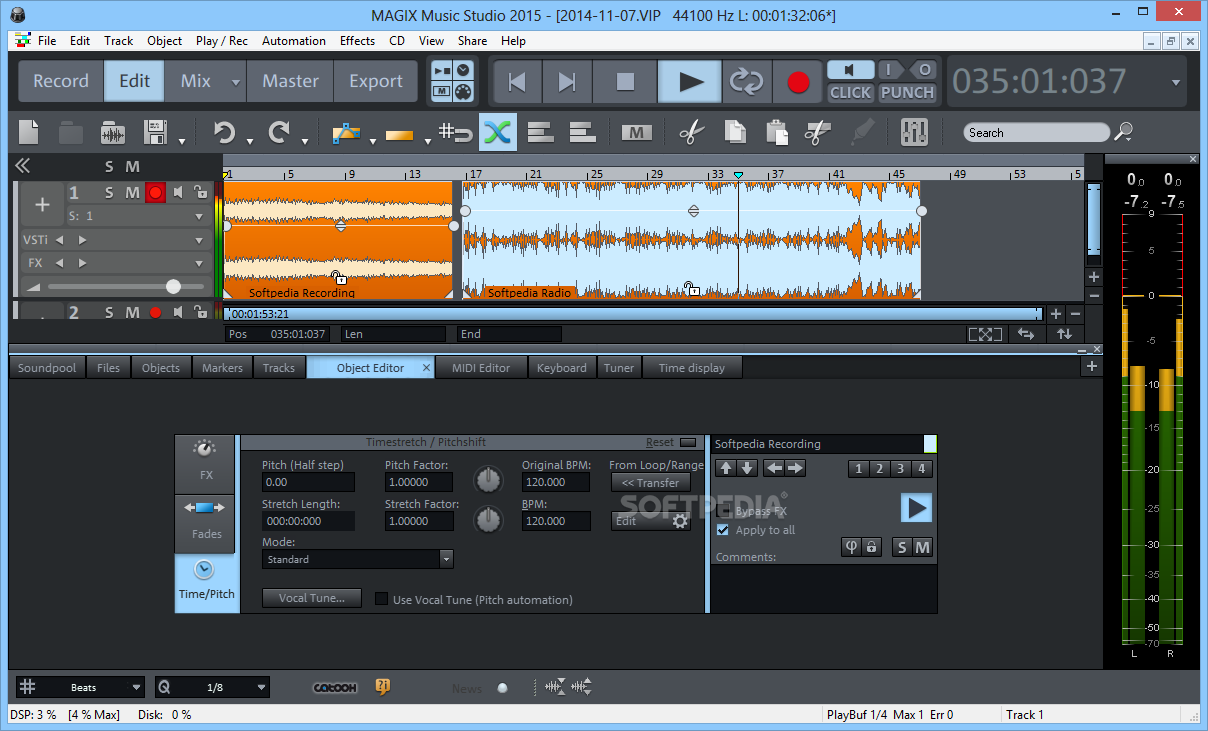This screenshot has width=1208, height=731.
Task: Click the M marker toolbar button
Action: click(x=637, y=132)
